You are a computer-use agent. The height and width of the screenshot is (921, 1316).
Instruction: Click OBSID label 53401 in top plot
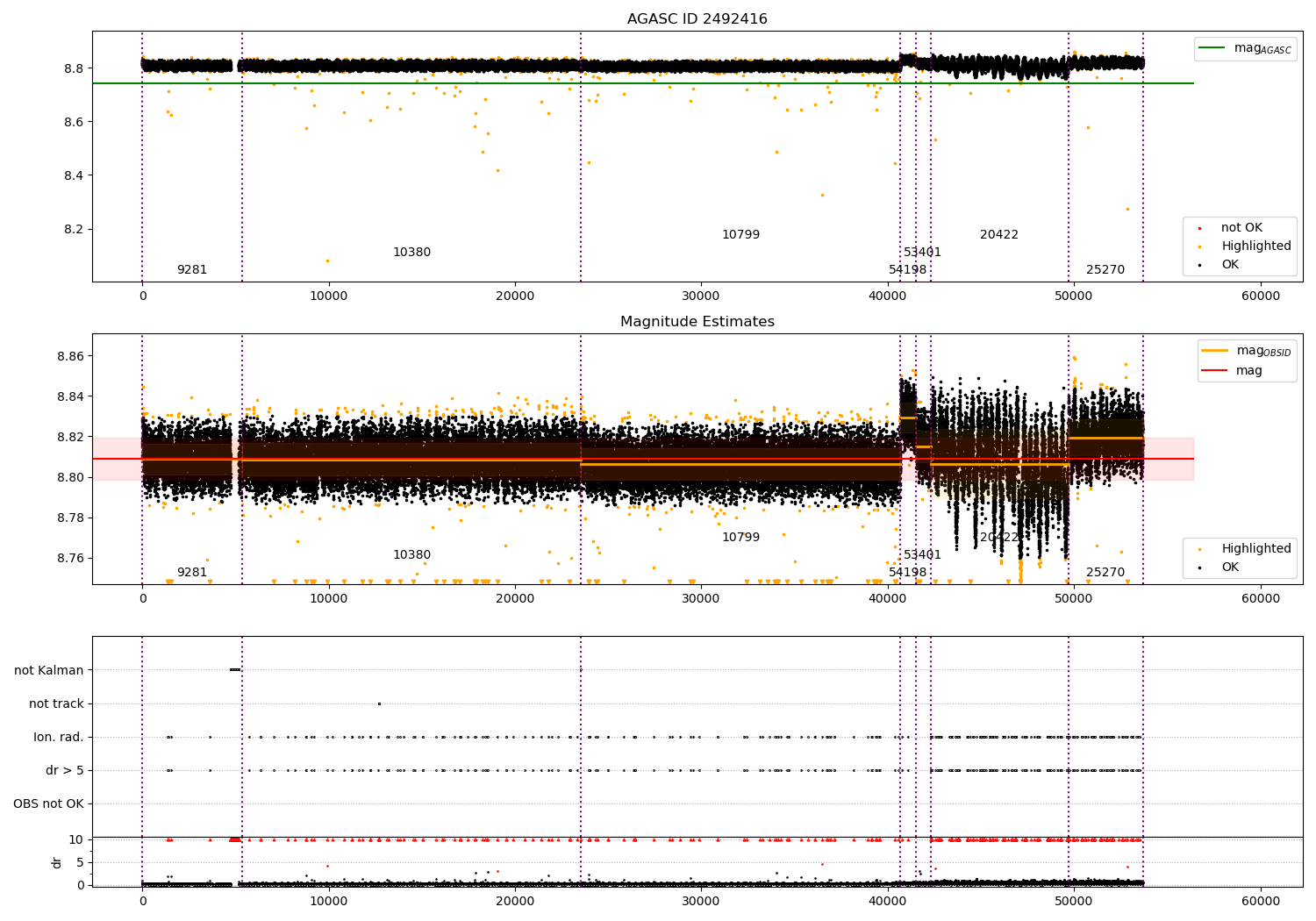pyautogui.click(x=922, y=253)
